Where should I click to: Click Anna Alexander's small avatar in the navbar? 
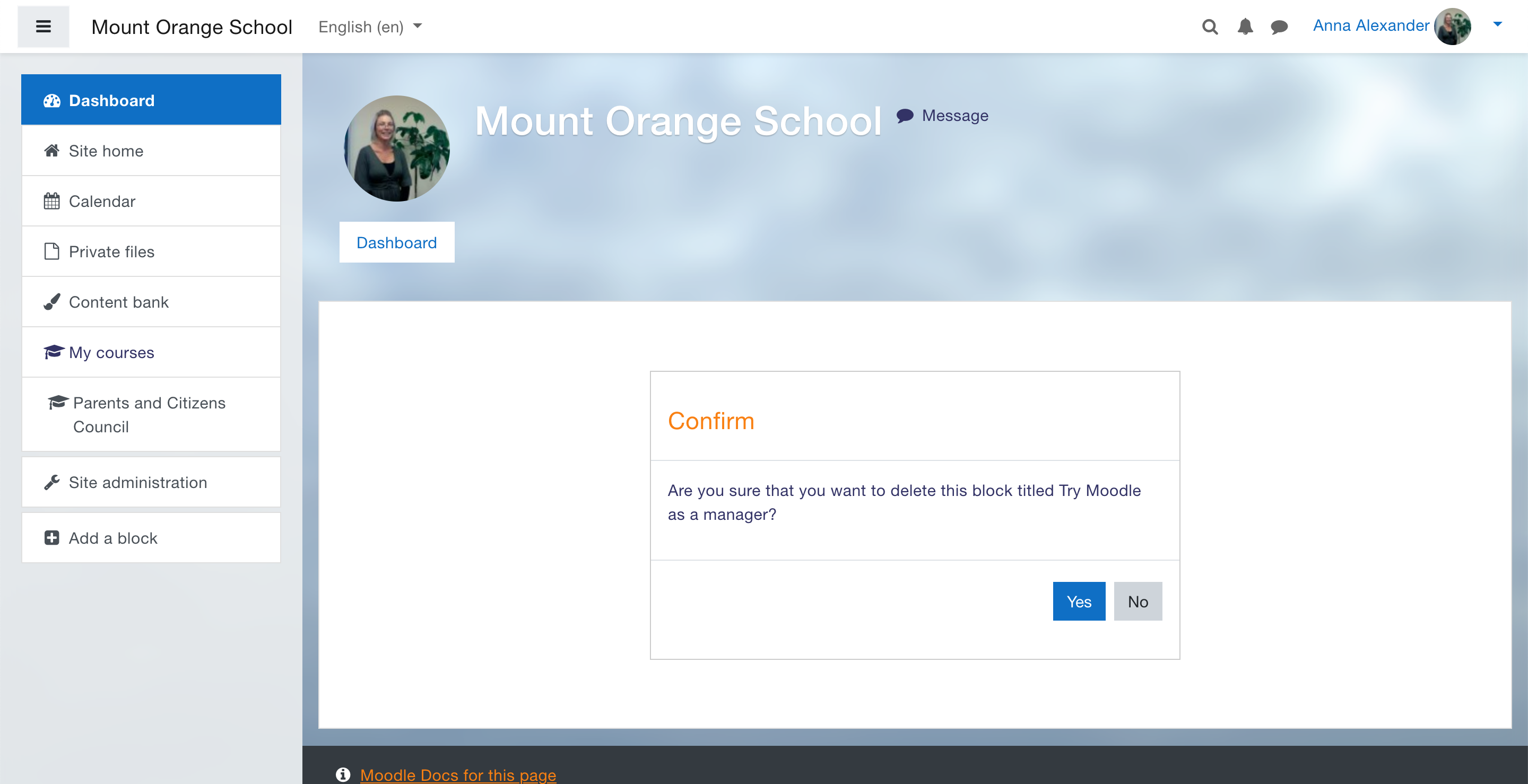1452,26
